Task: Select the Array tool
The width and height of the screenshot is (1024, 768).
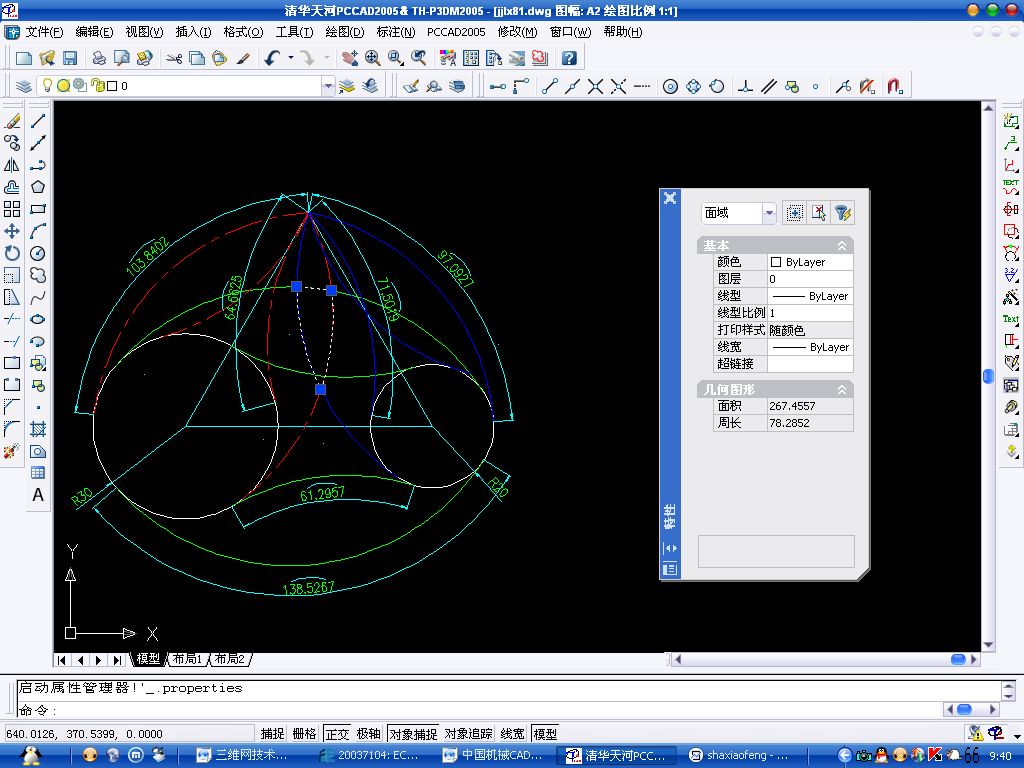Action: [12, 209]
